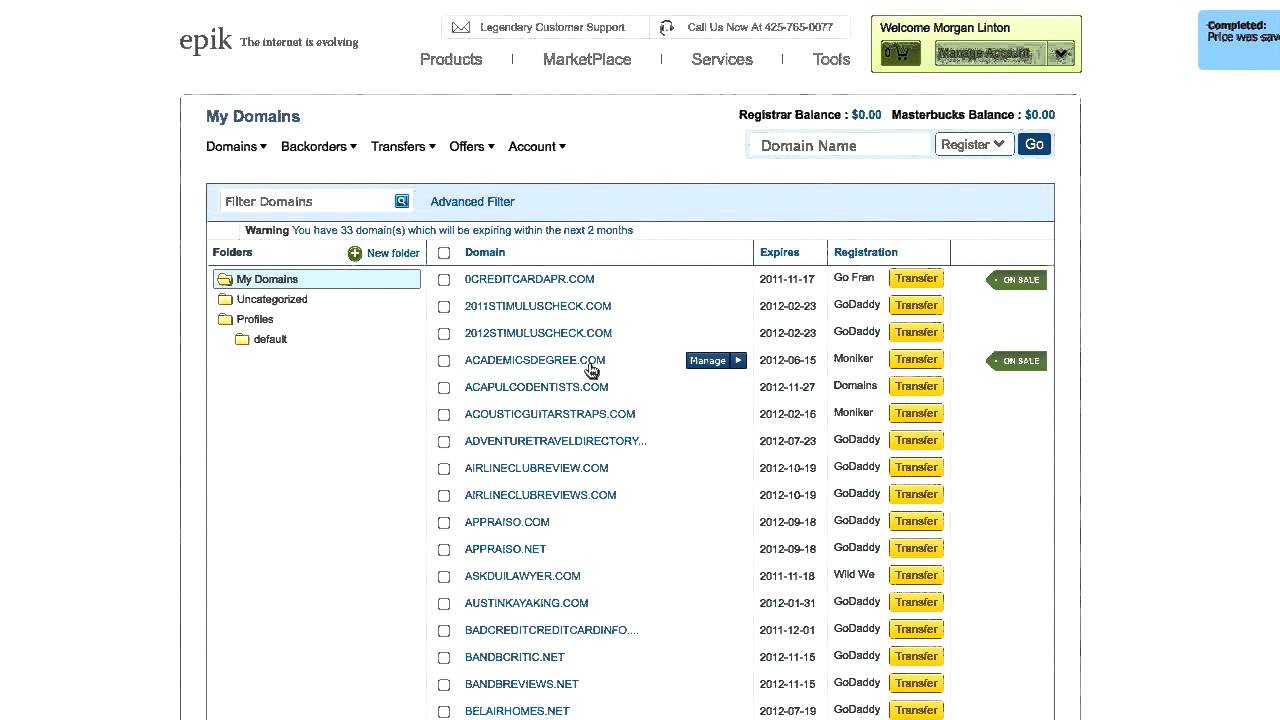Viewport: 1280px width, 720px height.
Task: Click the On Sale tag for ACADEMICSDEGREE.COM
Action: pyautogui.click(x=1016, y=361)
